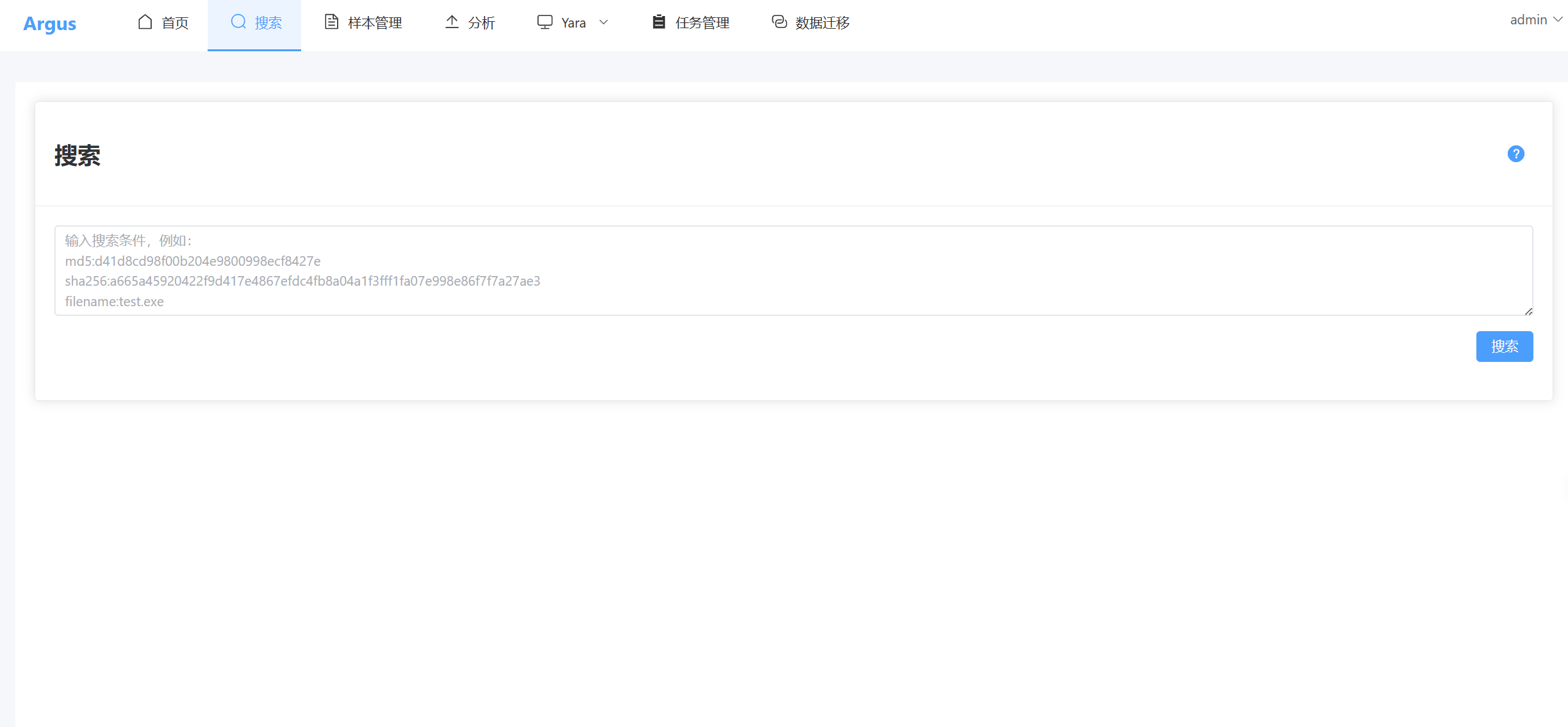The height and width of the screenshot is (727, 1568).
Task: Click the home icon beside 首页
Action: [145, 22]
